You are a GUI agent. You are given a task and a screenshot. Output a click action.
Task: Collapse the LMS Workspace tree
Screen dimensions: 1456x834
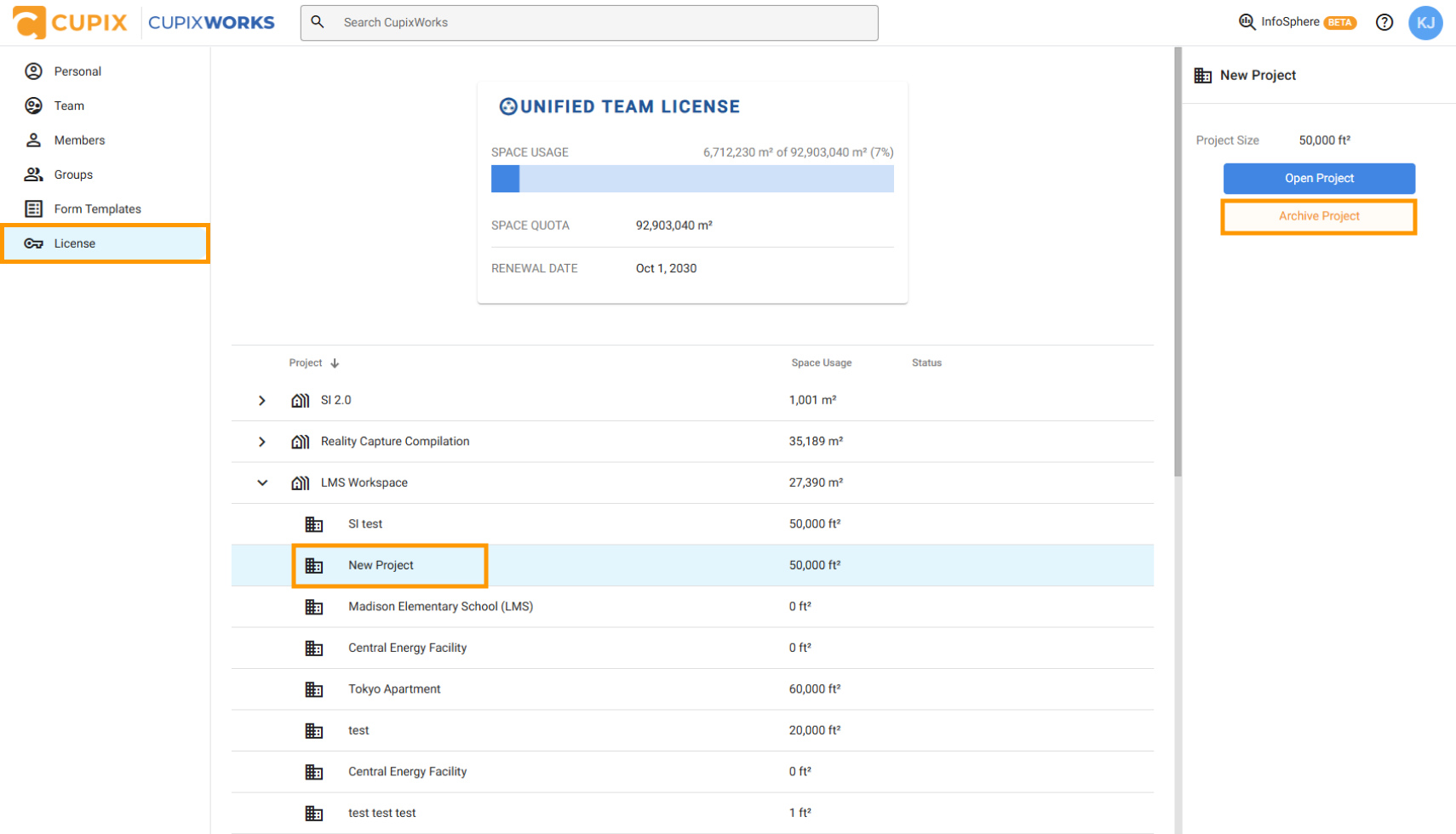[x=262, y=483]
